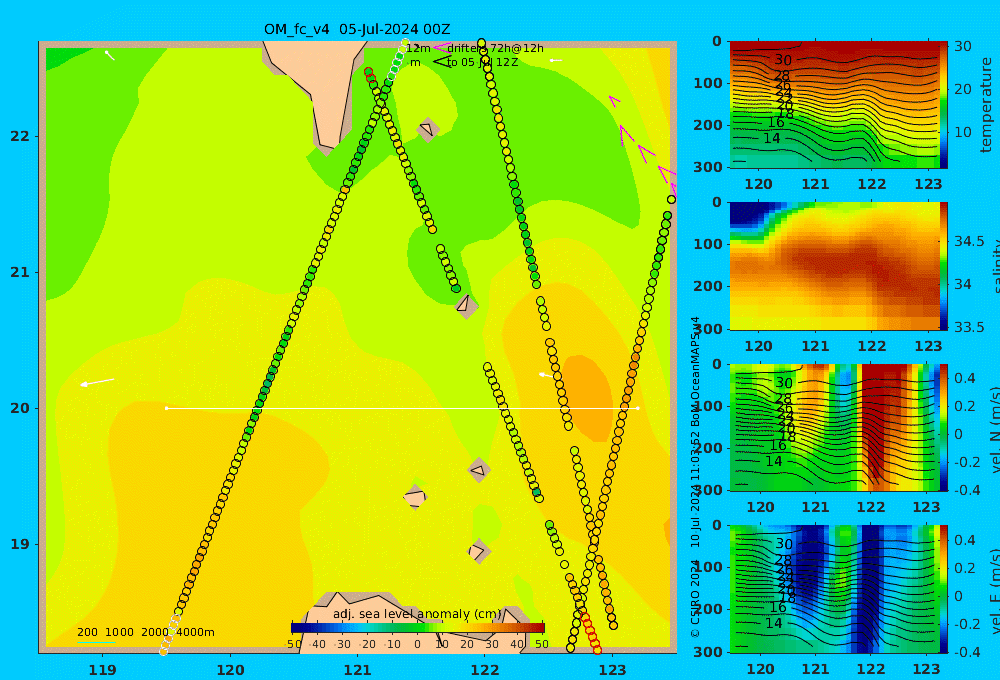Click the '34.5' tick on salinity colorbar
The width and height of the screenshot is (1000, 680).
(969, 241)
